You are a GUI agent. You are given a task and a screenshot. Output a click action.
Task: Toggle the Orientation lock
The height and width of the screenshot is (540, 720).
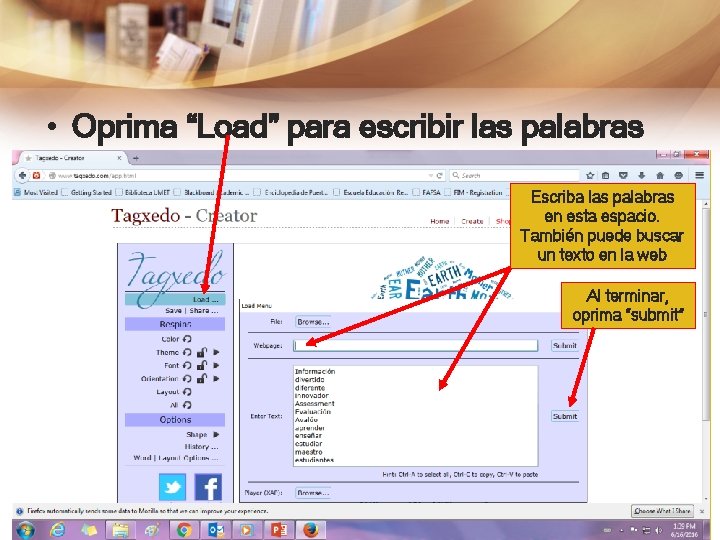202,379
